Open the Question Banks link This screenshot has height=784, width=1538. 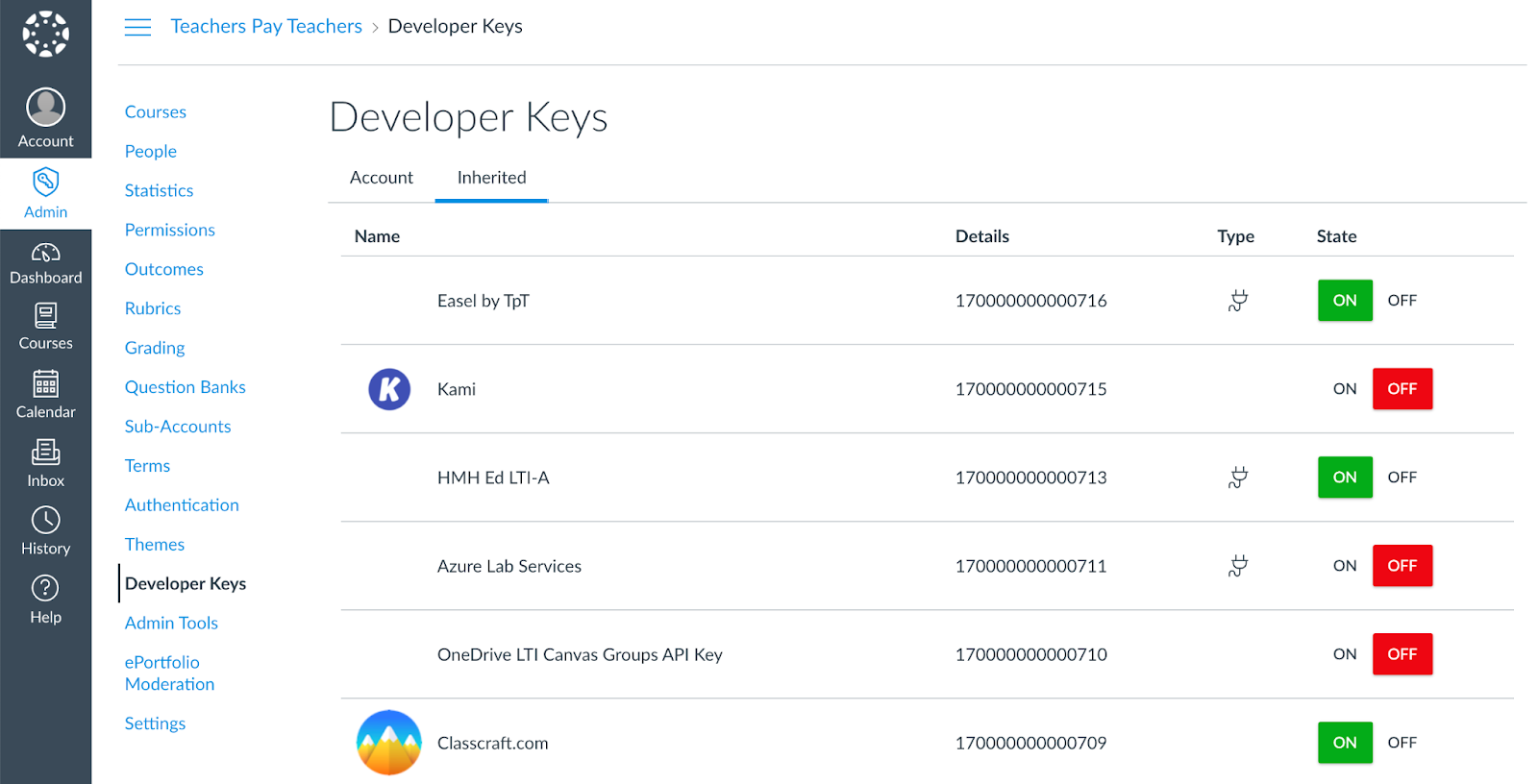[186, 387]
